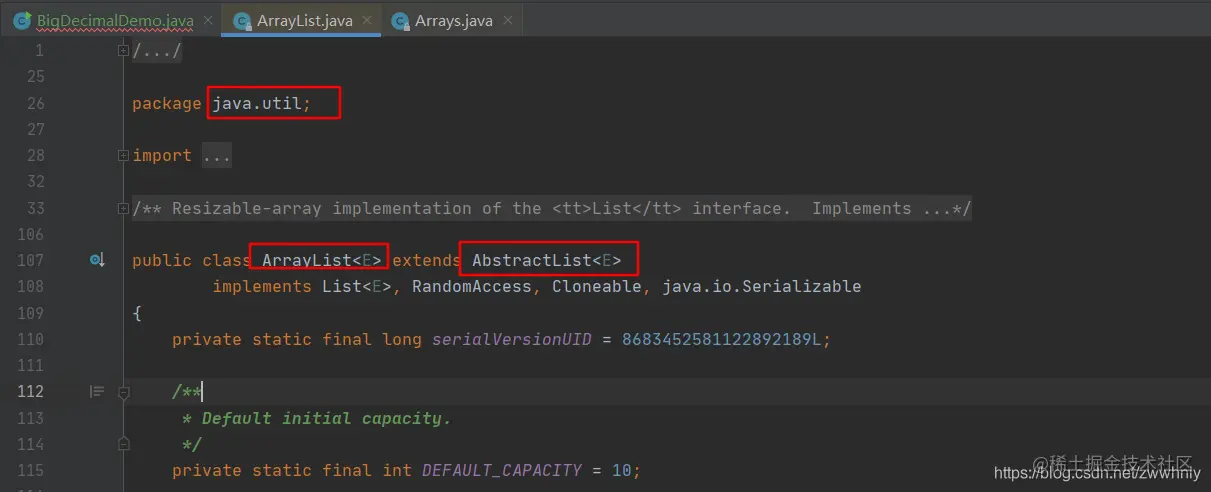The width and height of the screenshot is (1211, 492).
Task: Click the BigDecimalDemo.java tab file icon
Action: pos(22,20)
